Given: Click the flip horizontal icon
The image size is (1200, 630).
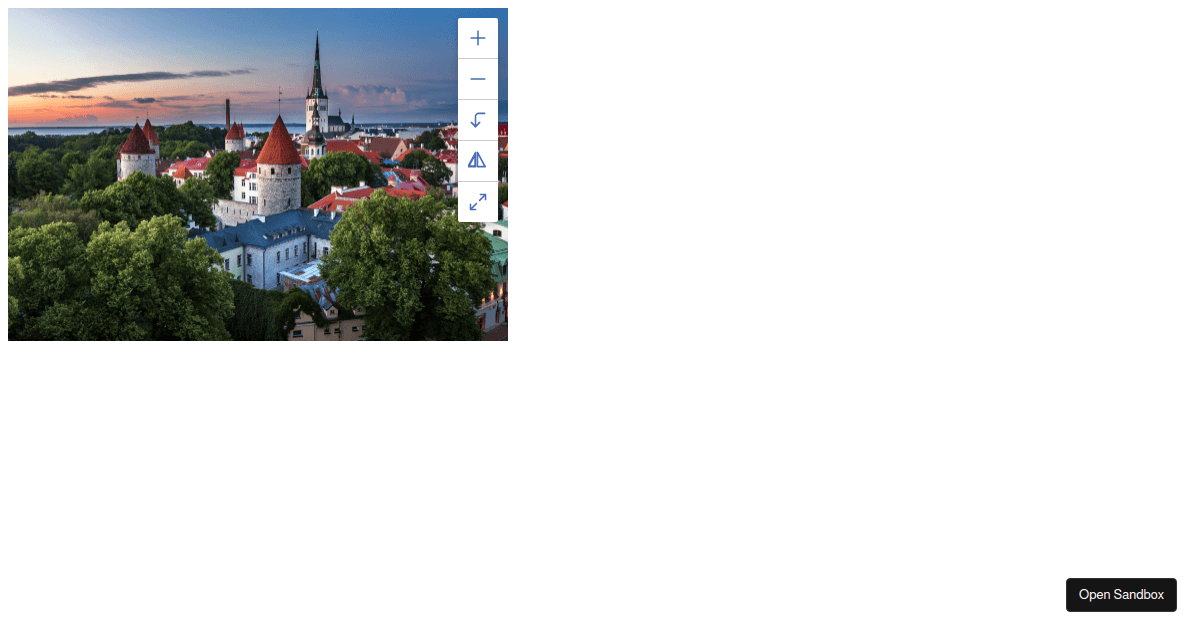Looking at the screenshot, I should pos(478,160).
